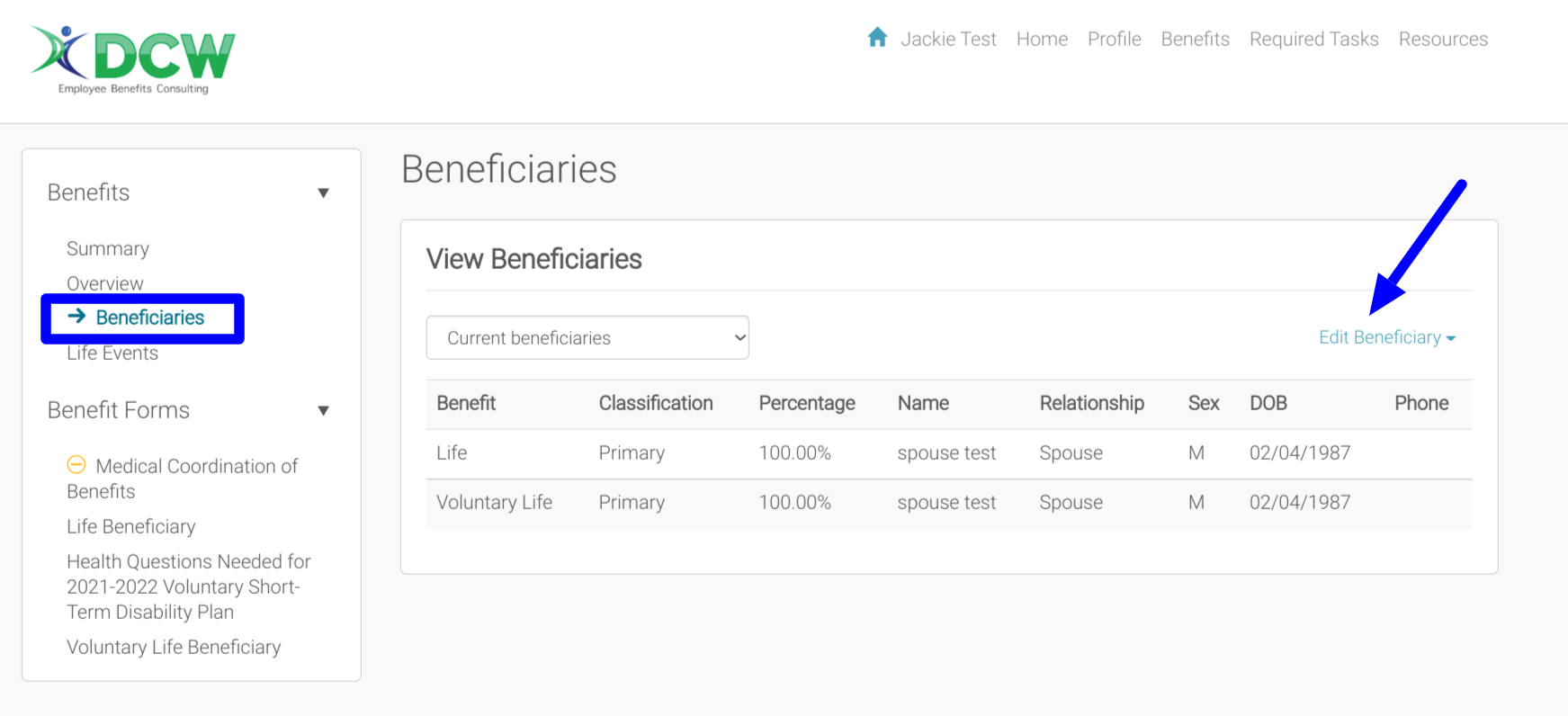
Task: Go to Required Tasks in the top navigation
Action: point(1313,40)
